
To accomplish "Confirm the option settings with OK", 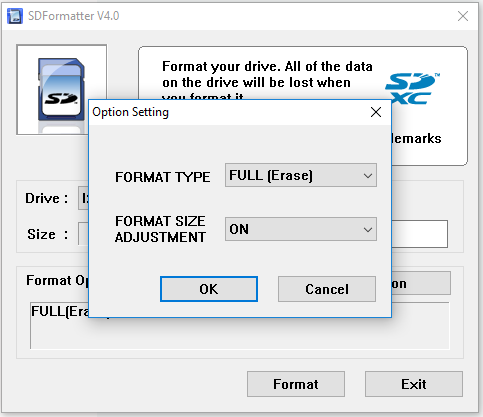I will click(209, 289).
